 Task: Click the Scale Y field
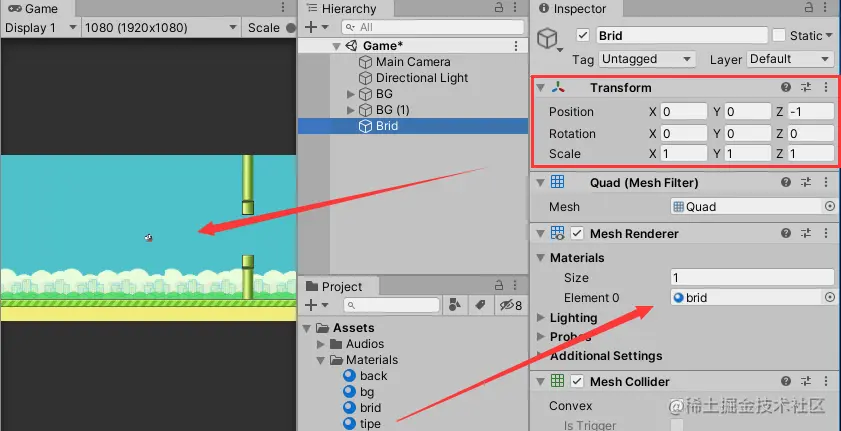click(x=748, y=154)
